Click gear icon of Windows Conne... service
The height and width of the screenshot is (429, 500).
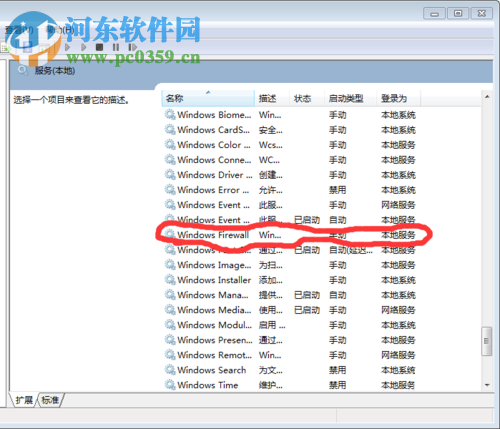[x=170, y=160]
